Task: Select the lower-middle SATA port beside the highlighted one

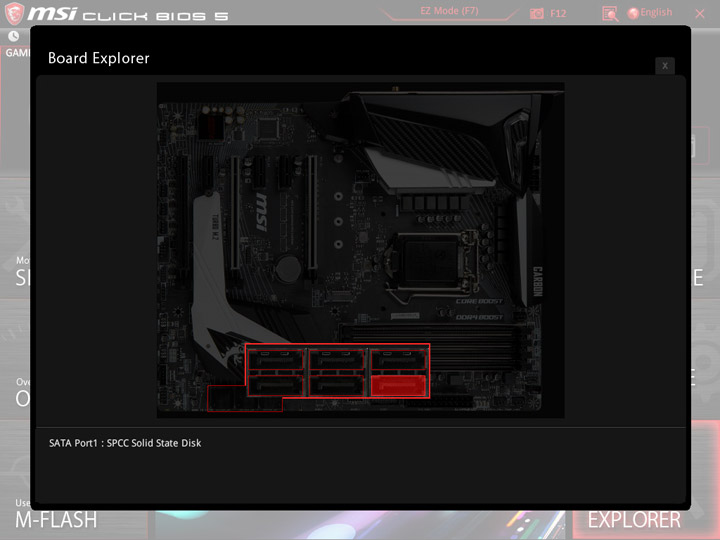Action: [337, 385]
